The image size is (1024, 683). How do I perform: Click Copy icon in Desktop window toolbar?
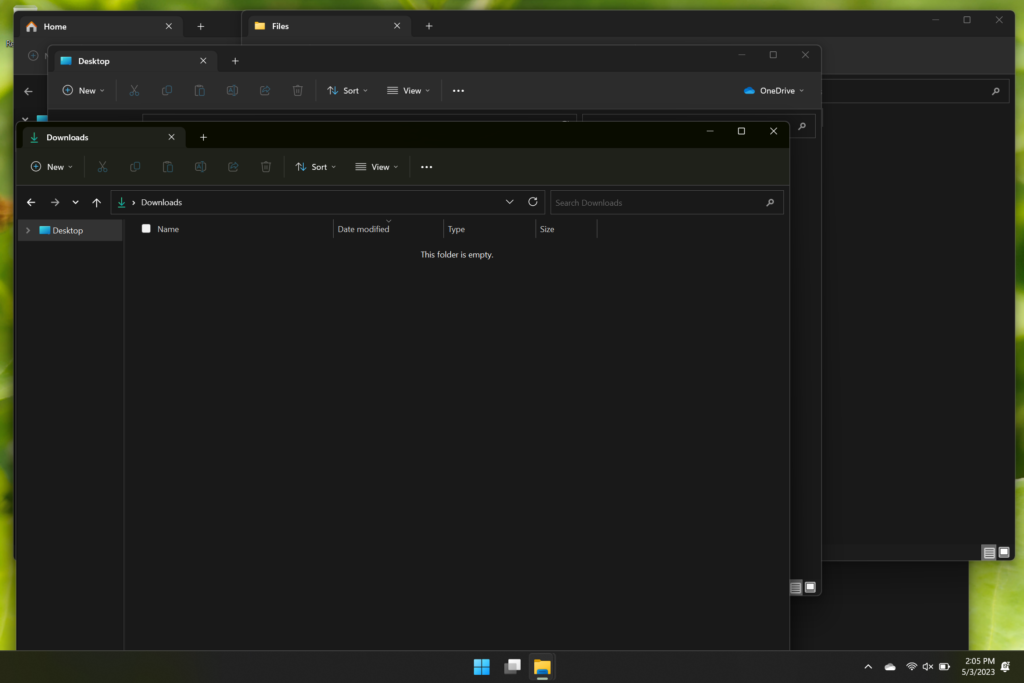[167, 91]
